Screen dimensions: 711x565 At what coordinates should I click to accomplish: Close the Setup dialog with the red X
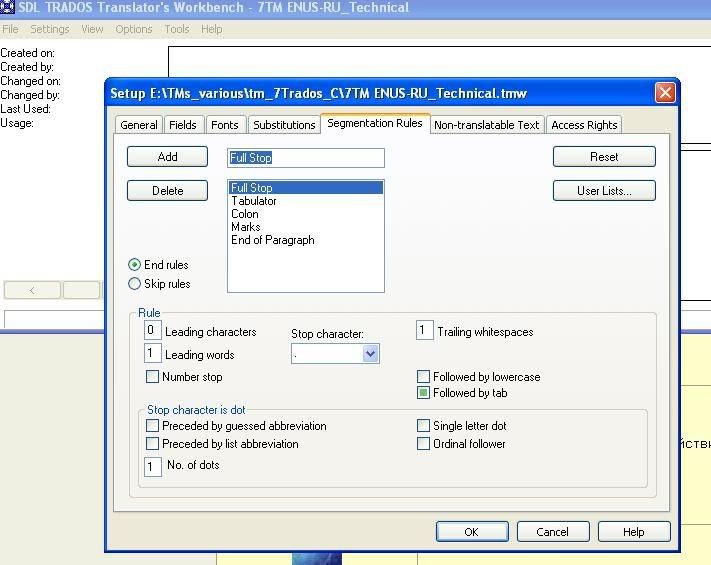665,93
